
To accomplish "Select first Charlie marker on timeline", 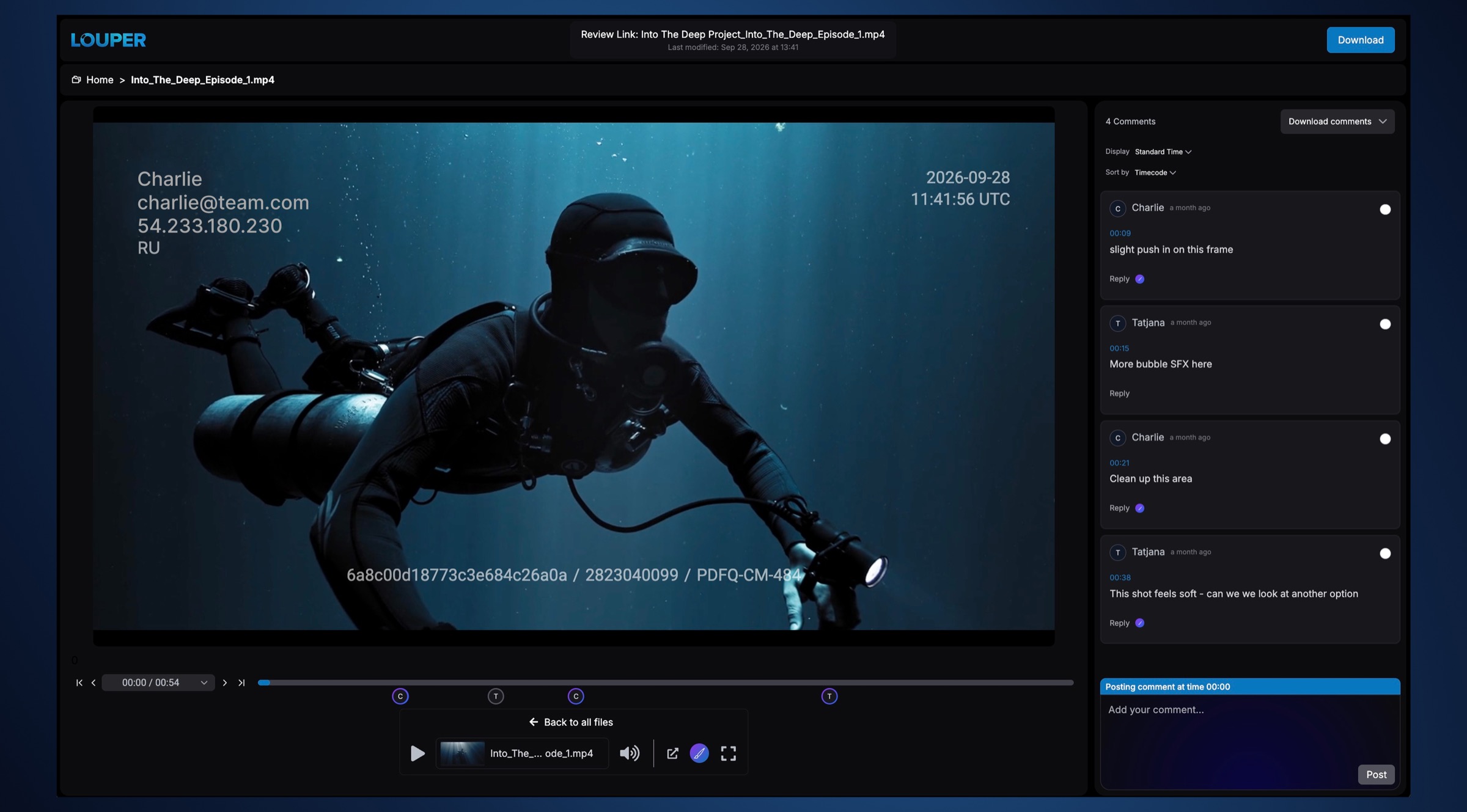I will tap(400, 697).
